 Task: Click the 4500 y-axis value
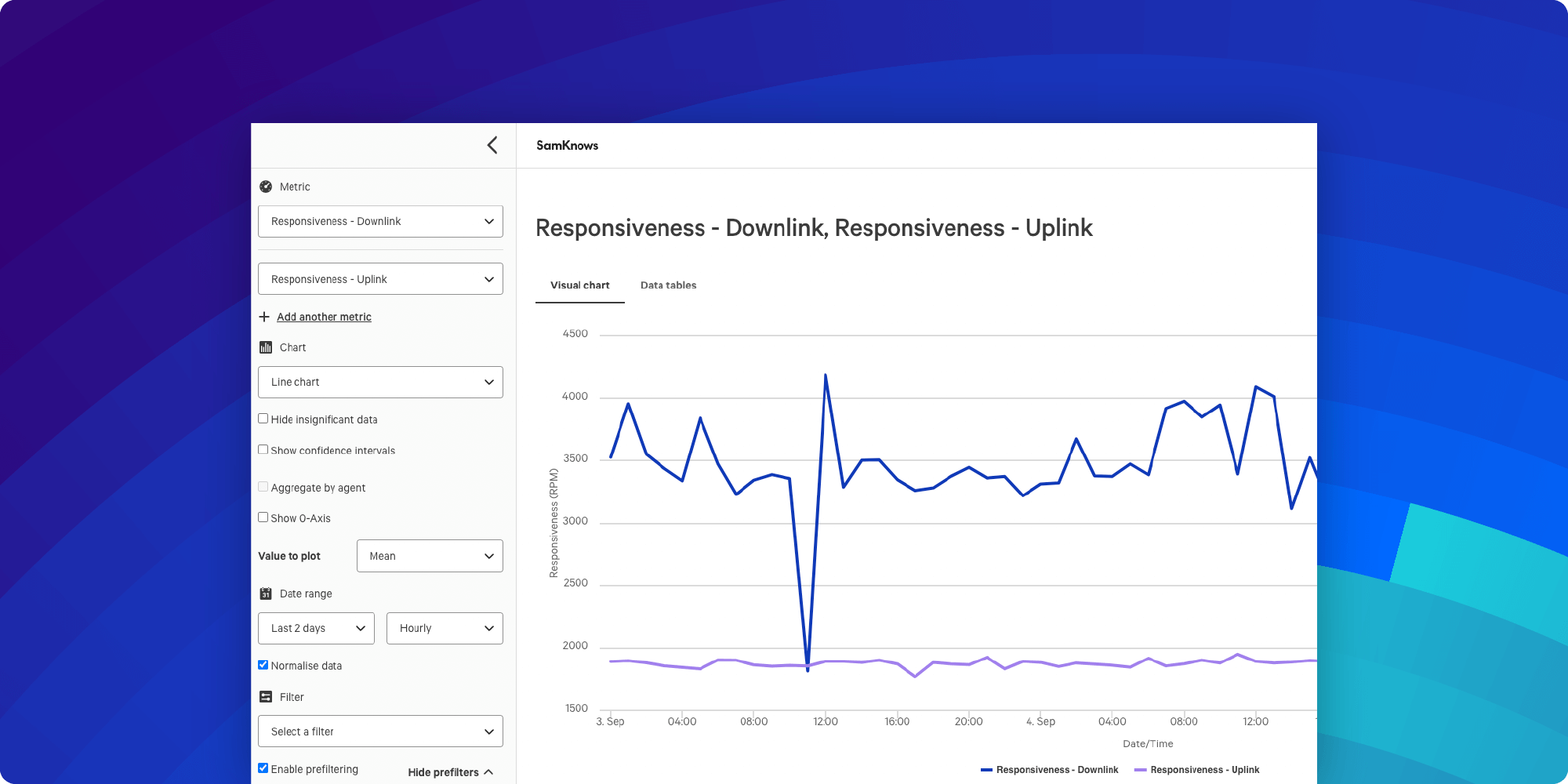[x=575, y=334]
